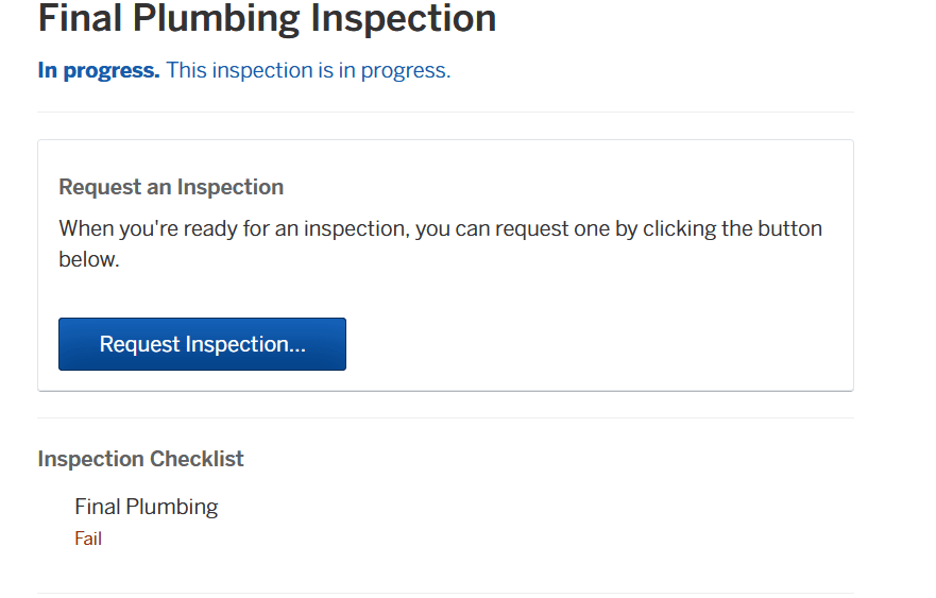Click the word Final in the page title
Image resolution: width=936 pixels, height=598 pixels.
click(x=80, y=18)
